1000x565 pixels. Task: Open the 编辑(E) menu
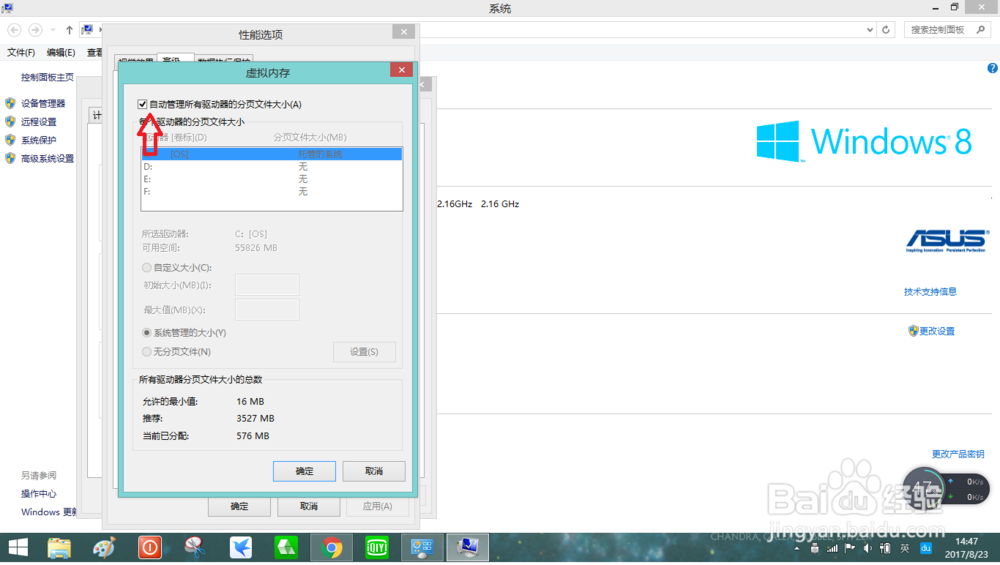61,52
